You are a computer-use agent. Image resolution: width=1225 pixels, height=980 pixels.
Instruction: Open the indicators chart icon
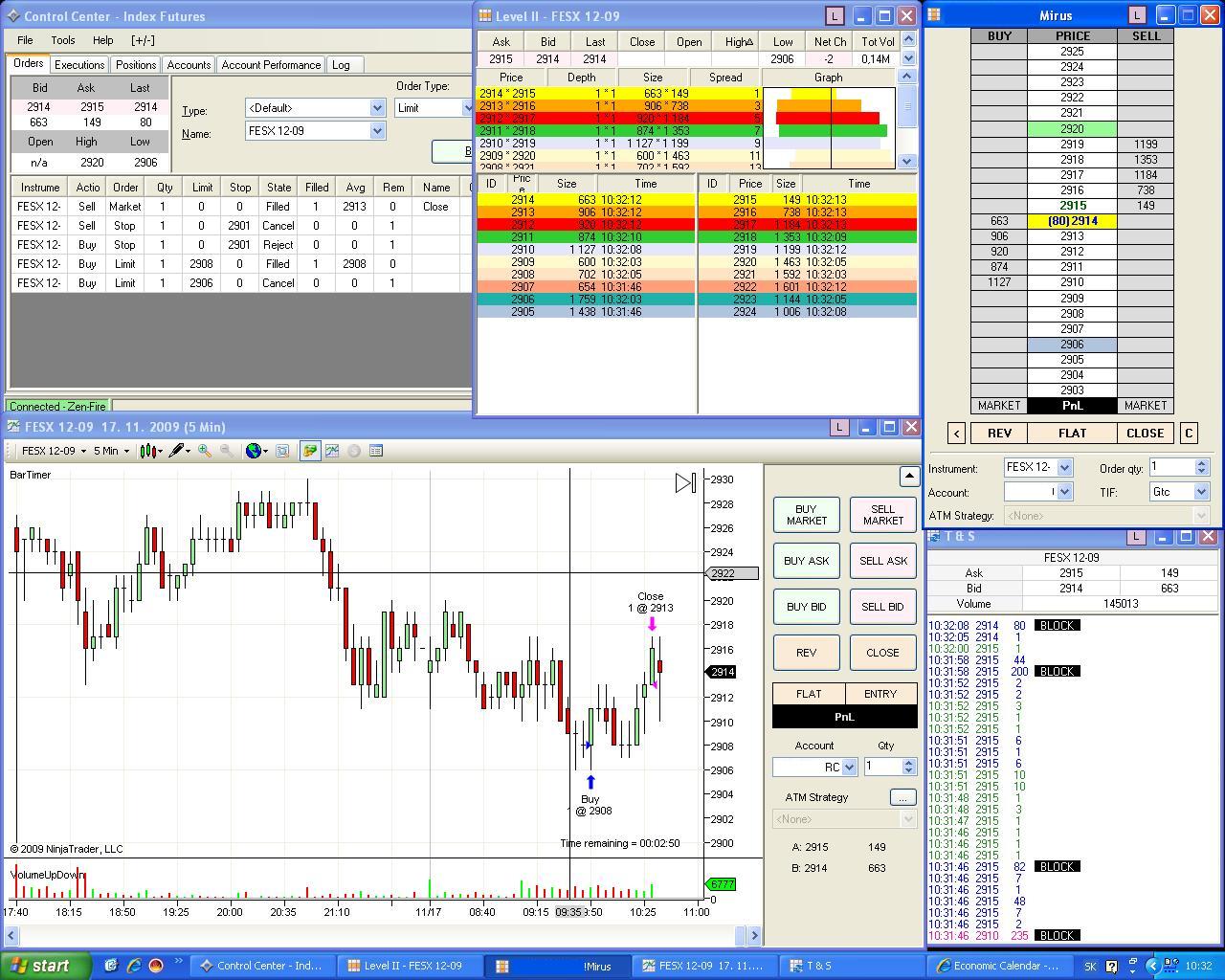(x=332, y=451)
